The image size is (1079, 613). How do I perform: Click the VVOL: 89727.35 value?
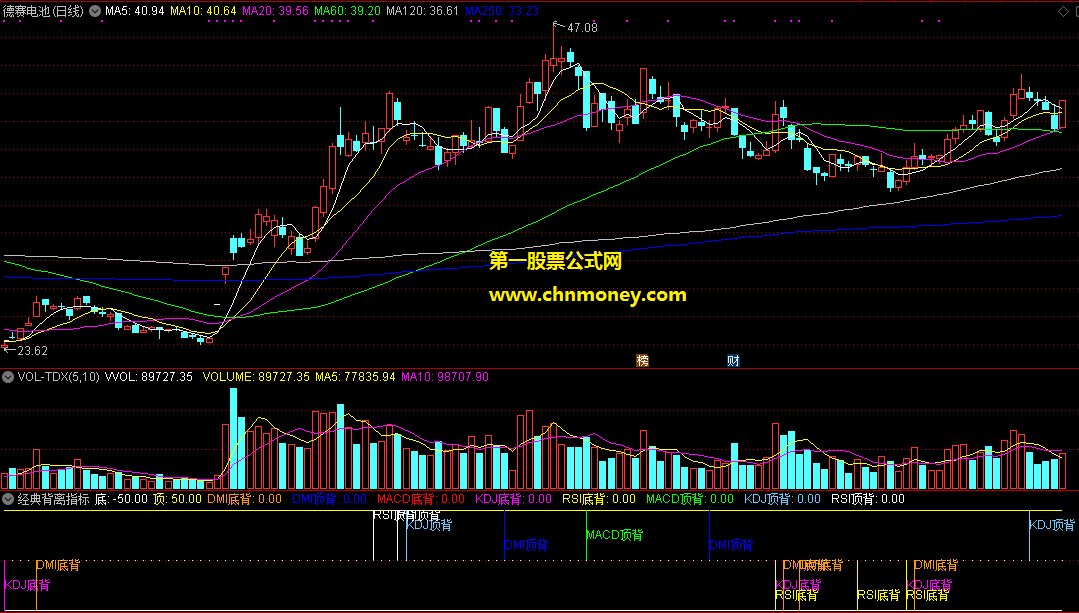click(149, 376)
